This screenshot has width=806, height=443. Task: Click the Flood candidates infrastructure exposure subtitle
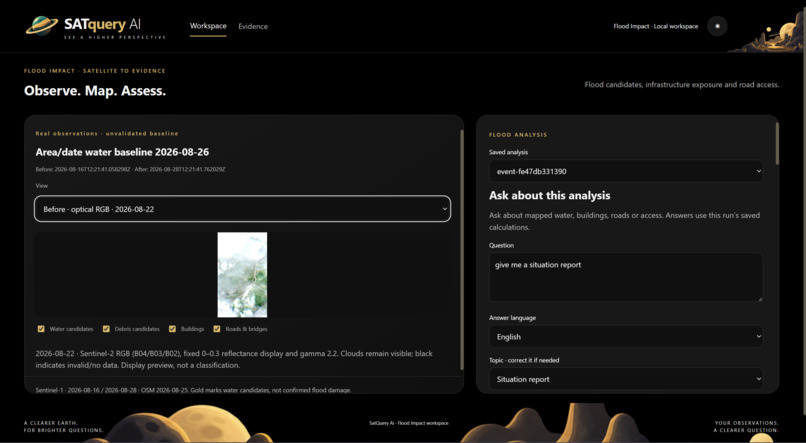(x=682, y=85)
